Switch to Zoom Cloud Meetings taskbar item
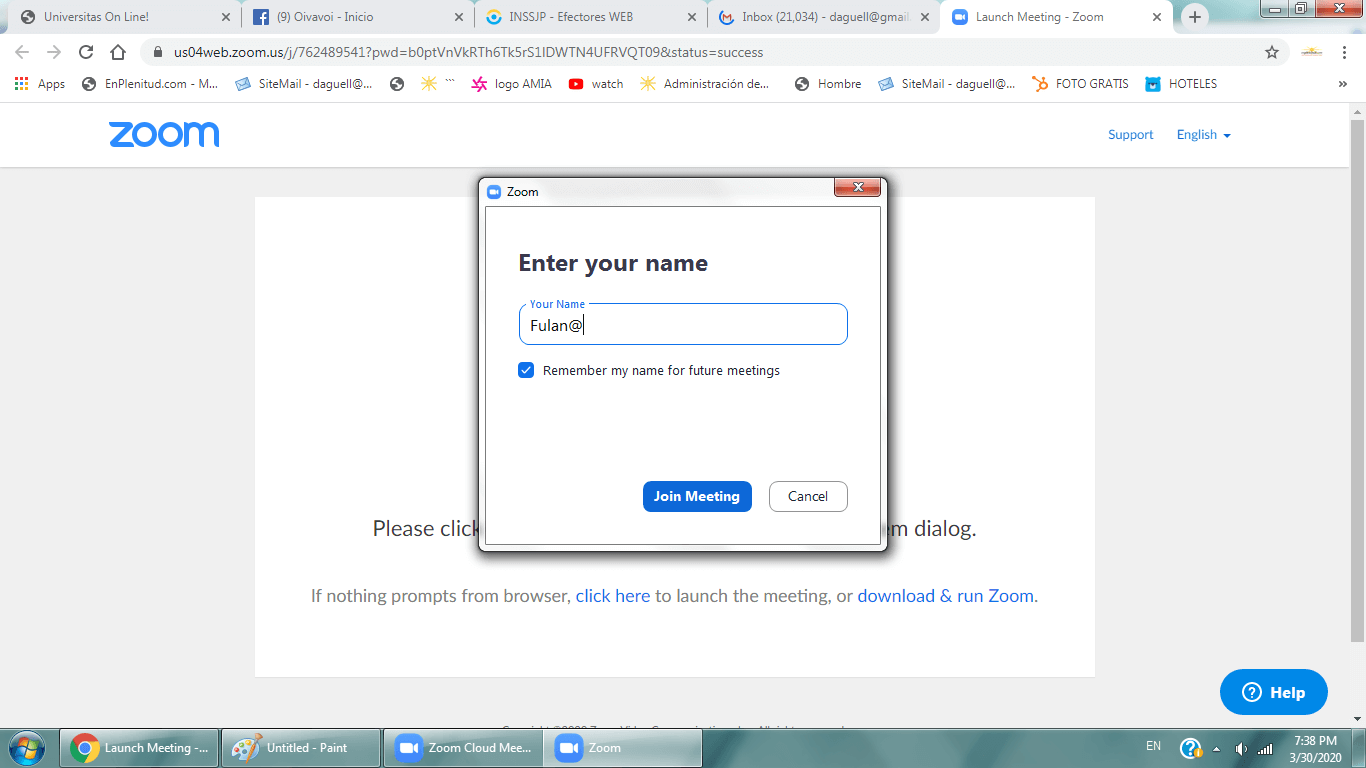Image resolution: width=1366 pixels, height=768 pixels. (463, 748)
